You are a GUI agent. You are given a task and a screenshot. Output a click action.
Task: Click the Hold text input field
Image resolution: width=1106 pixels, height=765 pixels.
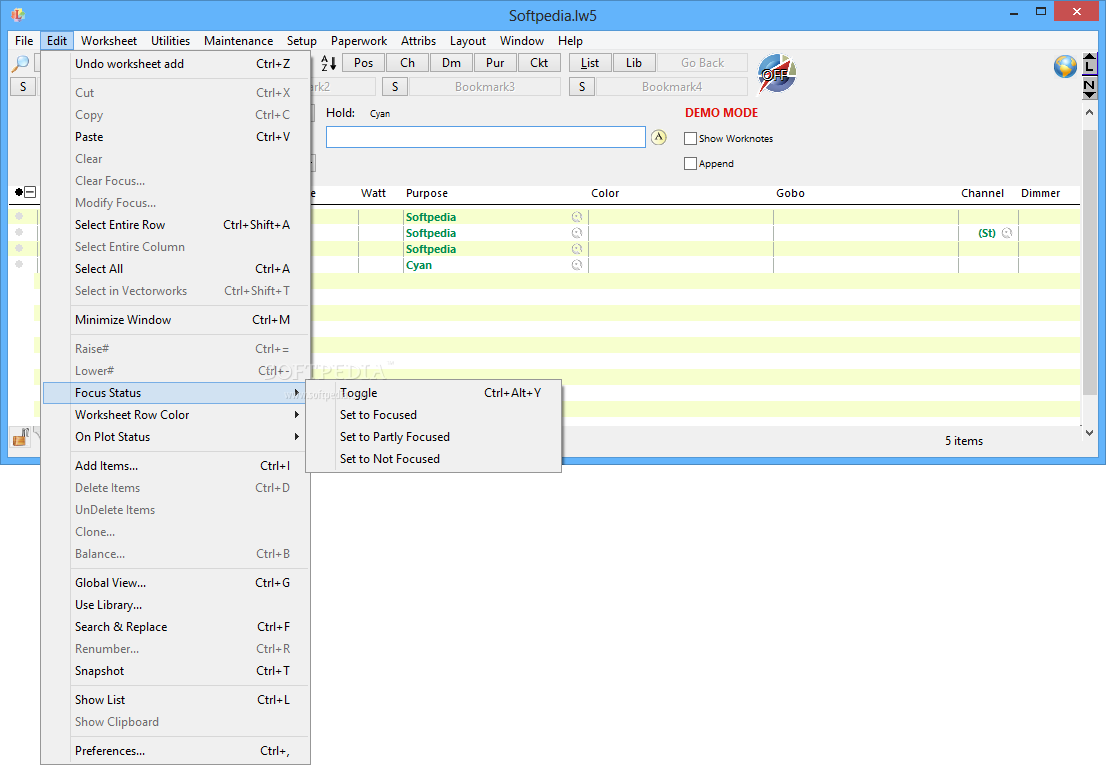[485, 137]
